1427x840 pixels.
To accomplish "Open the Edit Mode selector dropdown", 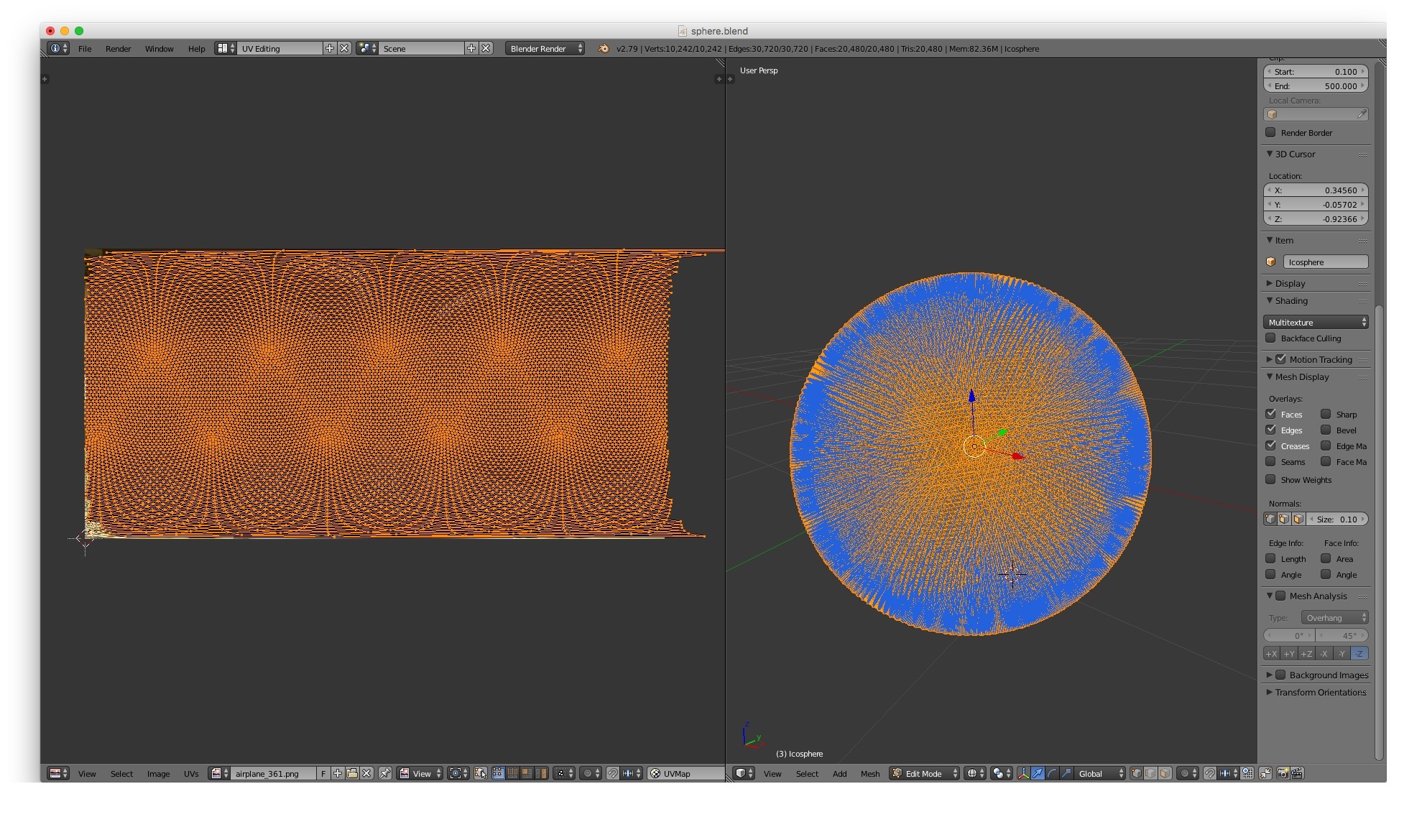I will click(x=925, y=774).
